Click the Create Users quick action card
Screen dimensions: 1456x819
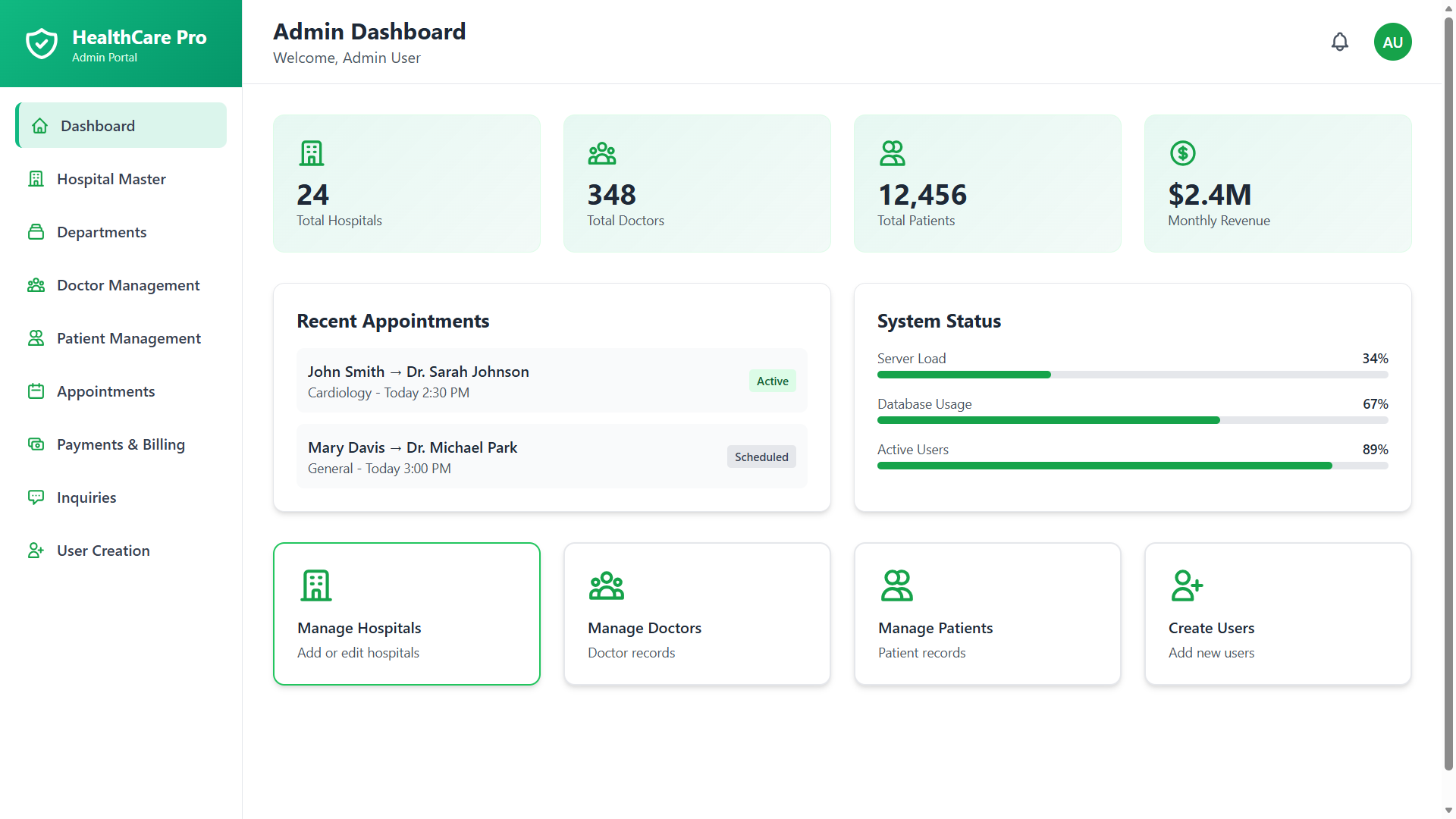click(x=1277, y=613)
